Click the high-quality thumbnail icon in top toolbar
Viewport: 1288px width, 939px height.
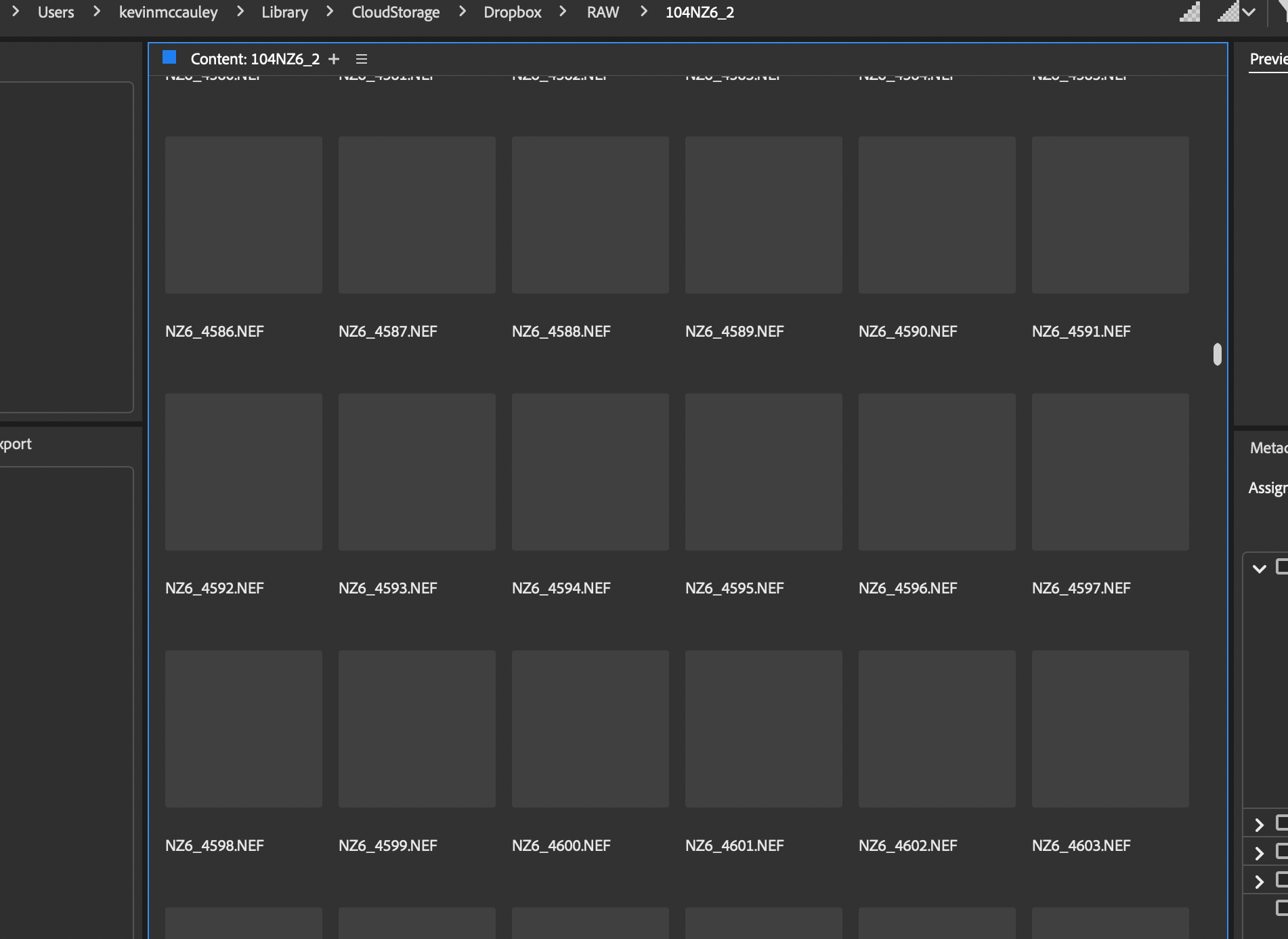pos(1227,12)
